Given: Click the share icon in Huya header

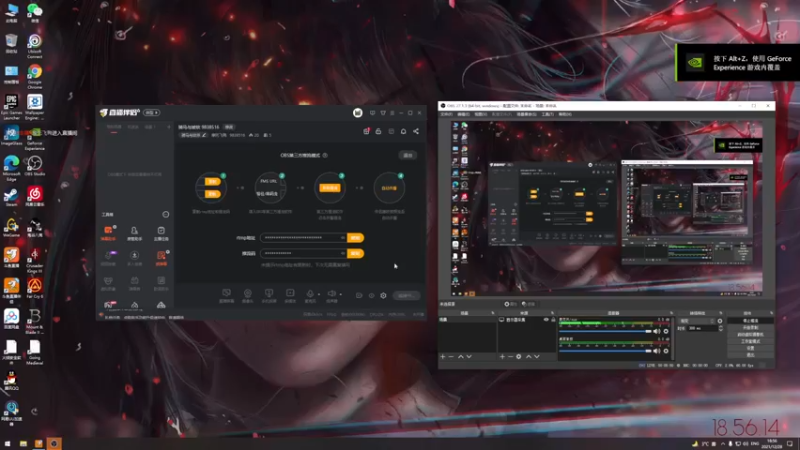Looking at the screenshot, I should pos(416,132).
